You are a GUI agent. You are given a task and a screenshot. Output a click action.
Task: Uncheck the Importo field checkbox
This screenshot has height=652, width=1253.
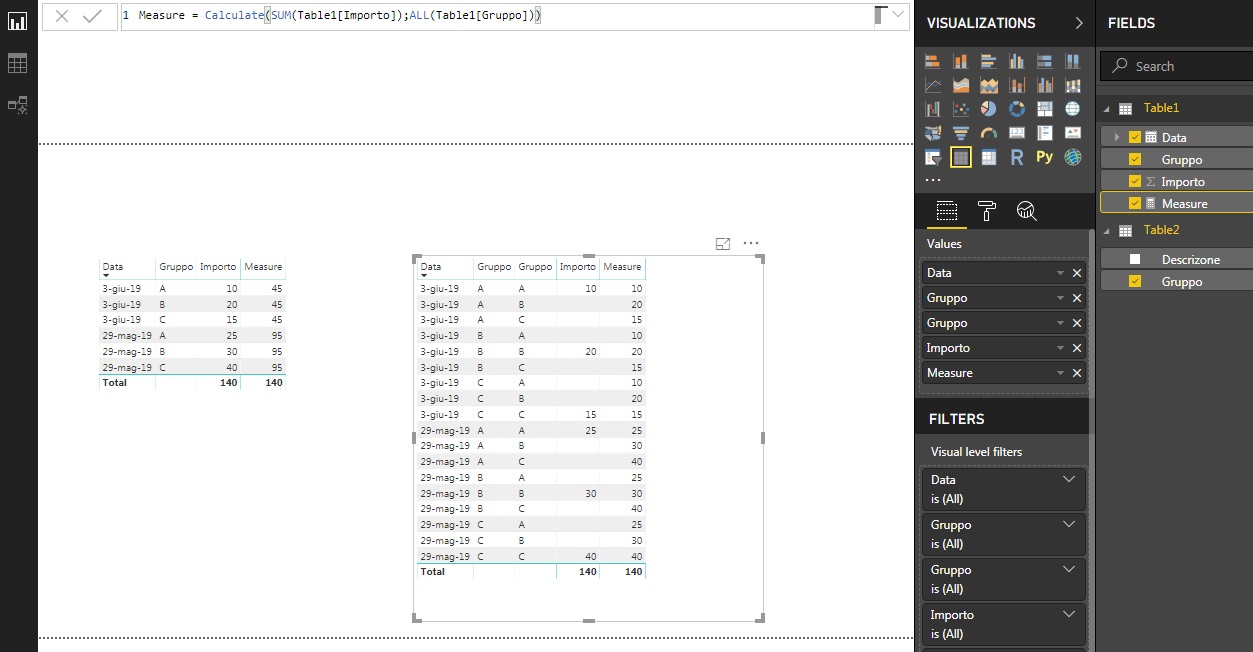click(1135, 181)
